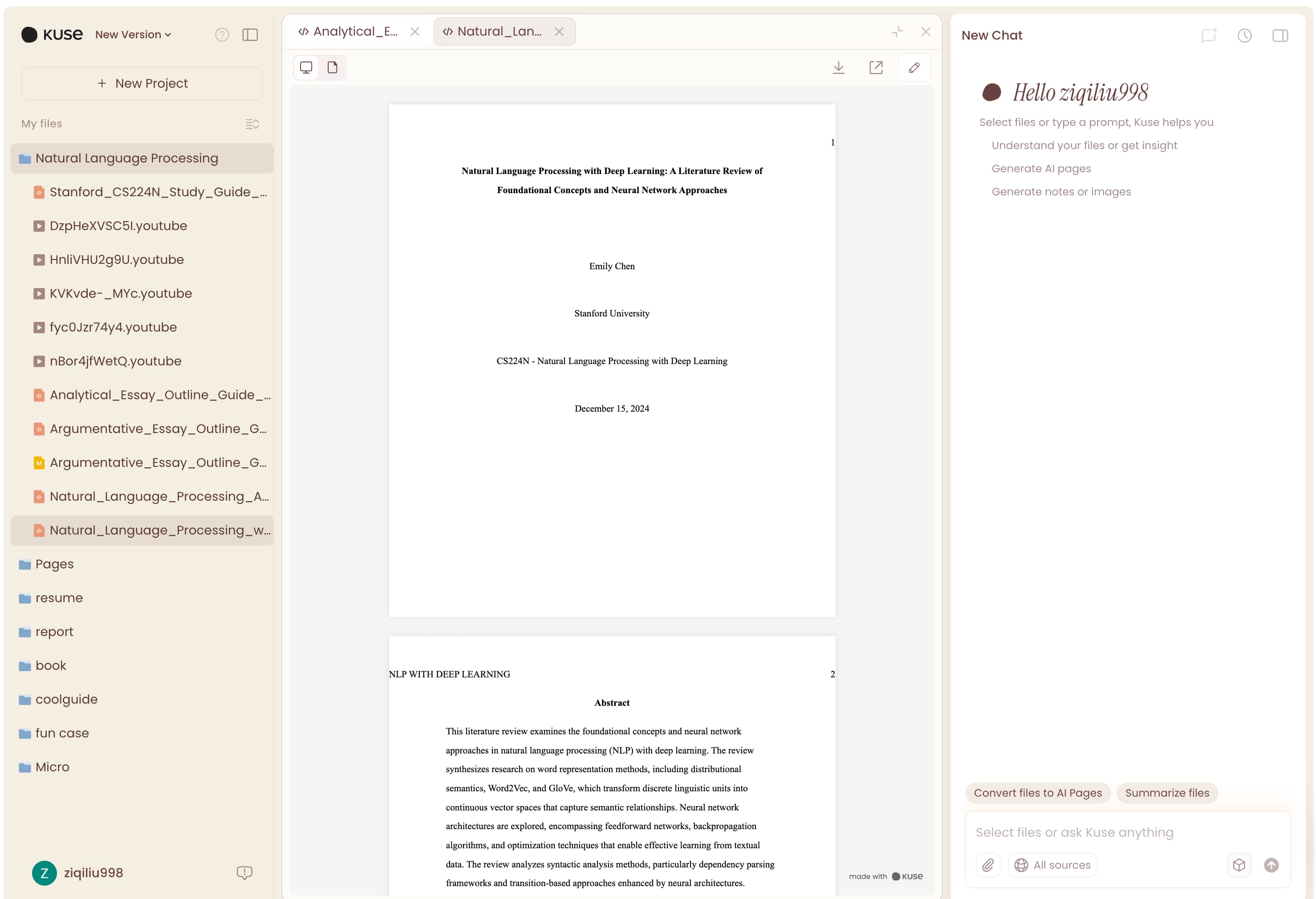1316x899 pixels.
Task: Open the New Version dropdown
Action: pos(133,35)
